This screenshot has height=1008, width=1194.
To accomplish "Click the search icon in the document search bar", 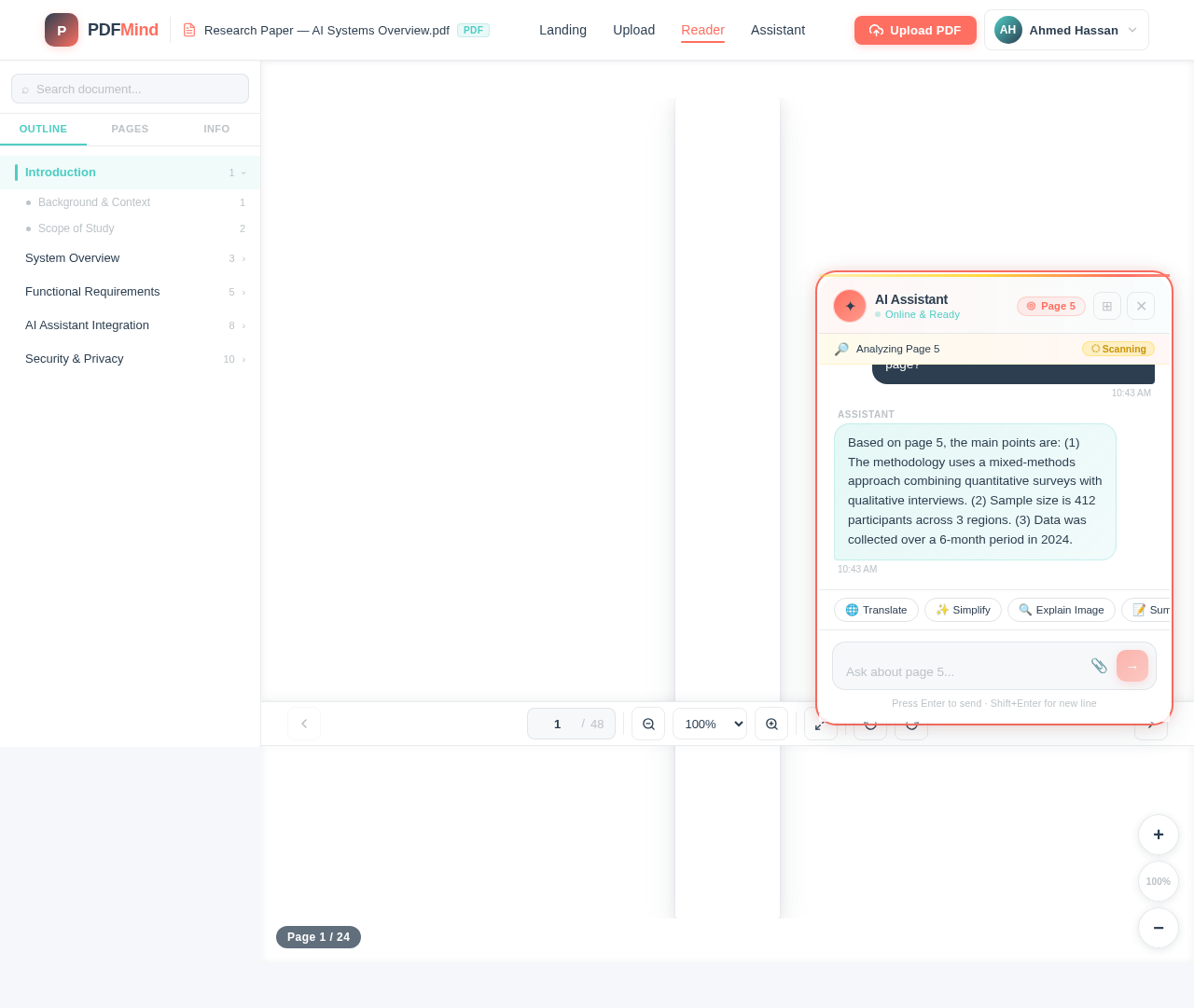I will [x=27, y=89].
